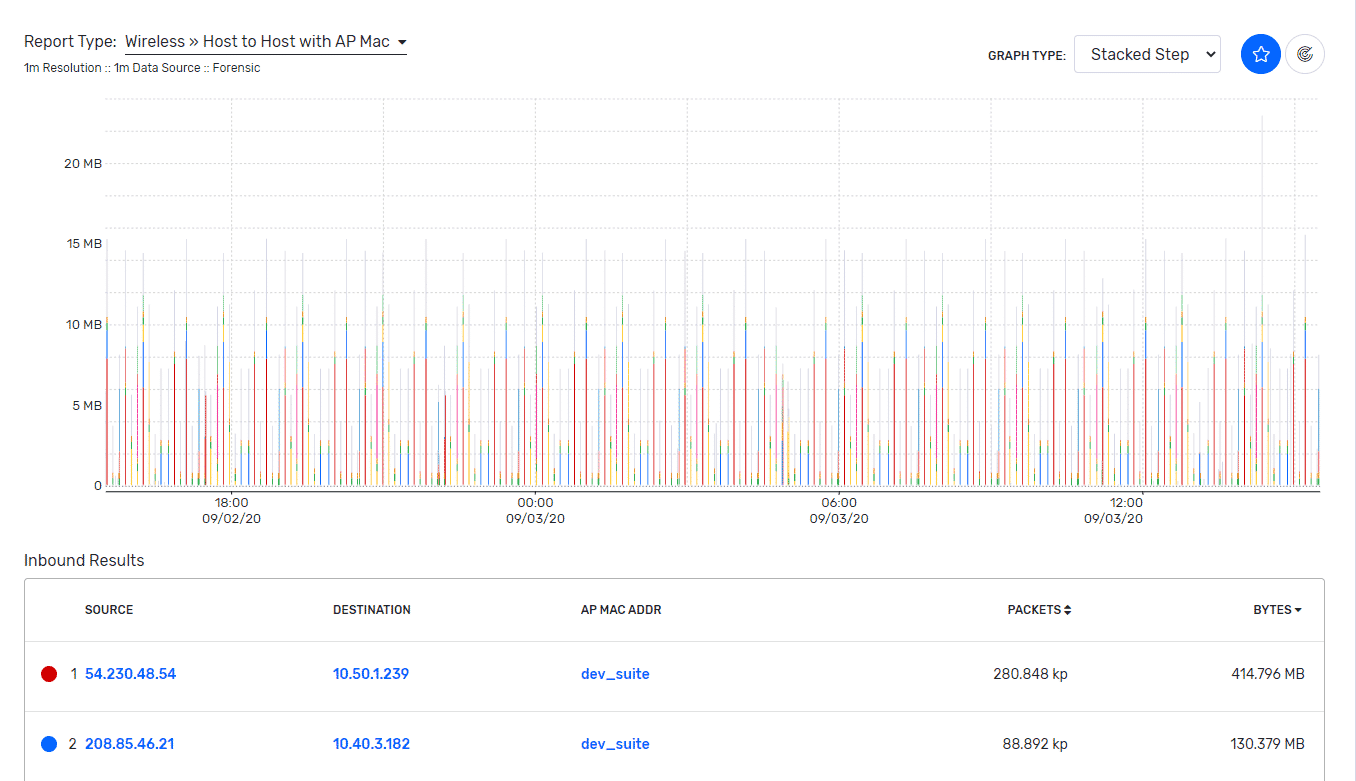The height and width of the screenshot is (781, 1356).
Task: Select the DESTINATION column header
Action: pyautogui.click(x=372, y=609)
